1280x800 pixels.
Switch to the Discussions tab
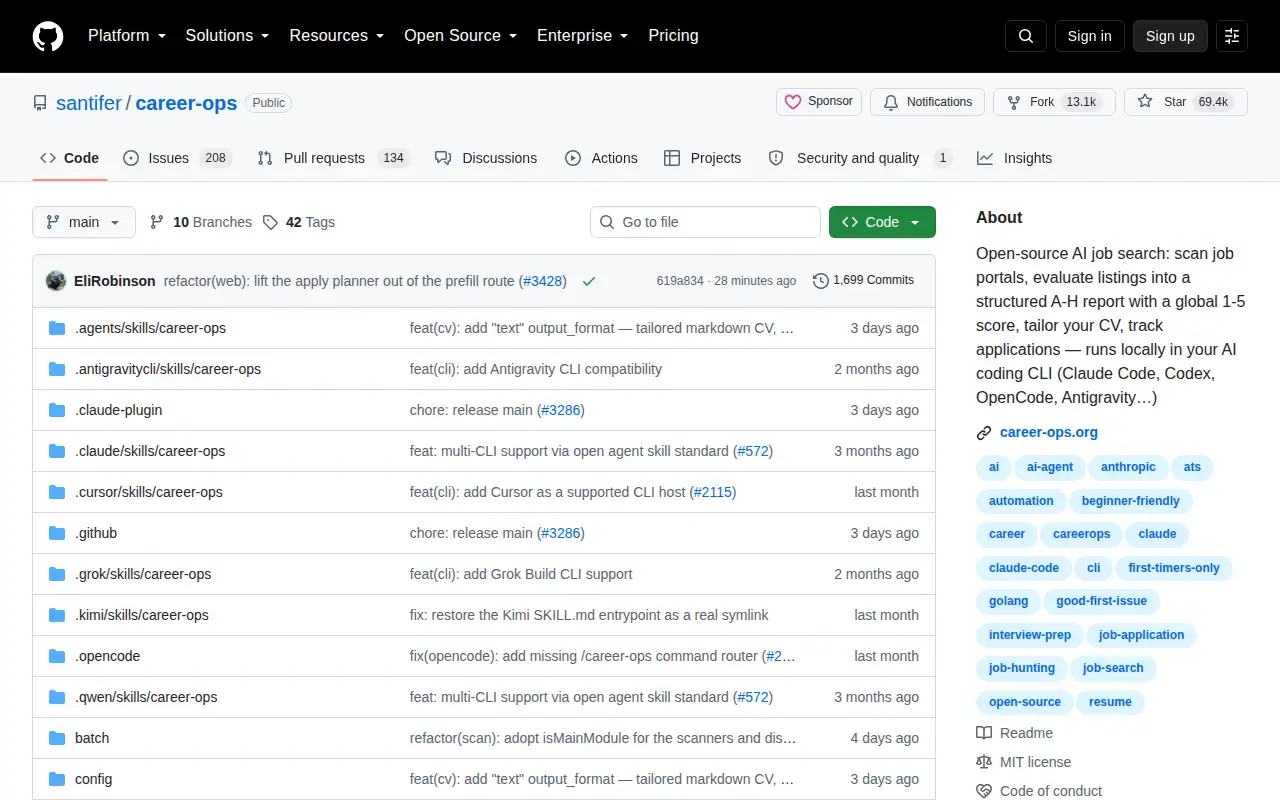[486, 158]
